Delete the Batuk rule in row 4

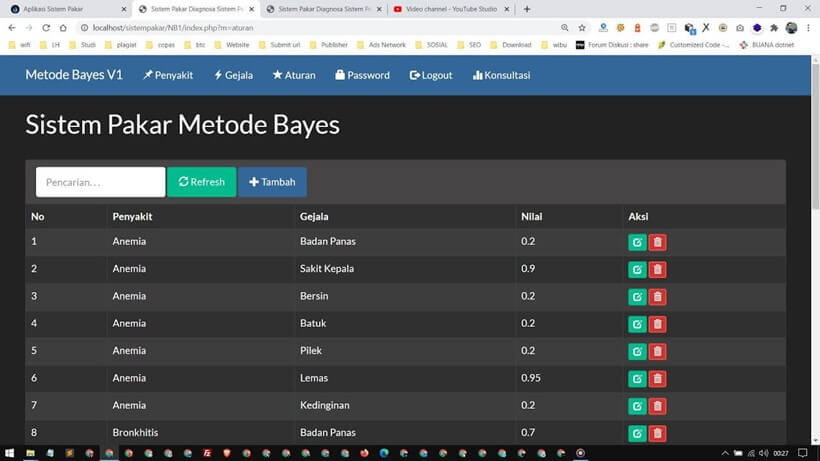click(x=657, y=323)
